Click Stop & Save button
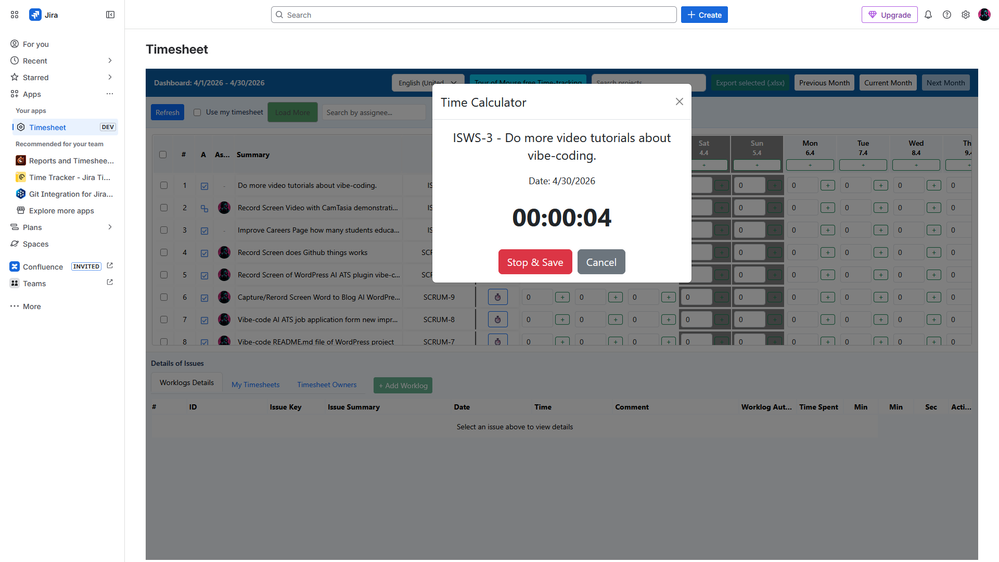The image size is (999, 562). pos(535,262)
